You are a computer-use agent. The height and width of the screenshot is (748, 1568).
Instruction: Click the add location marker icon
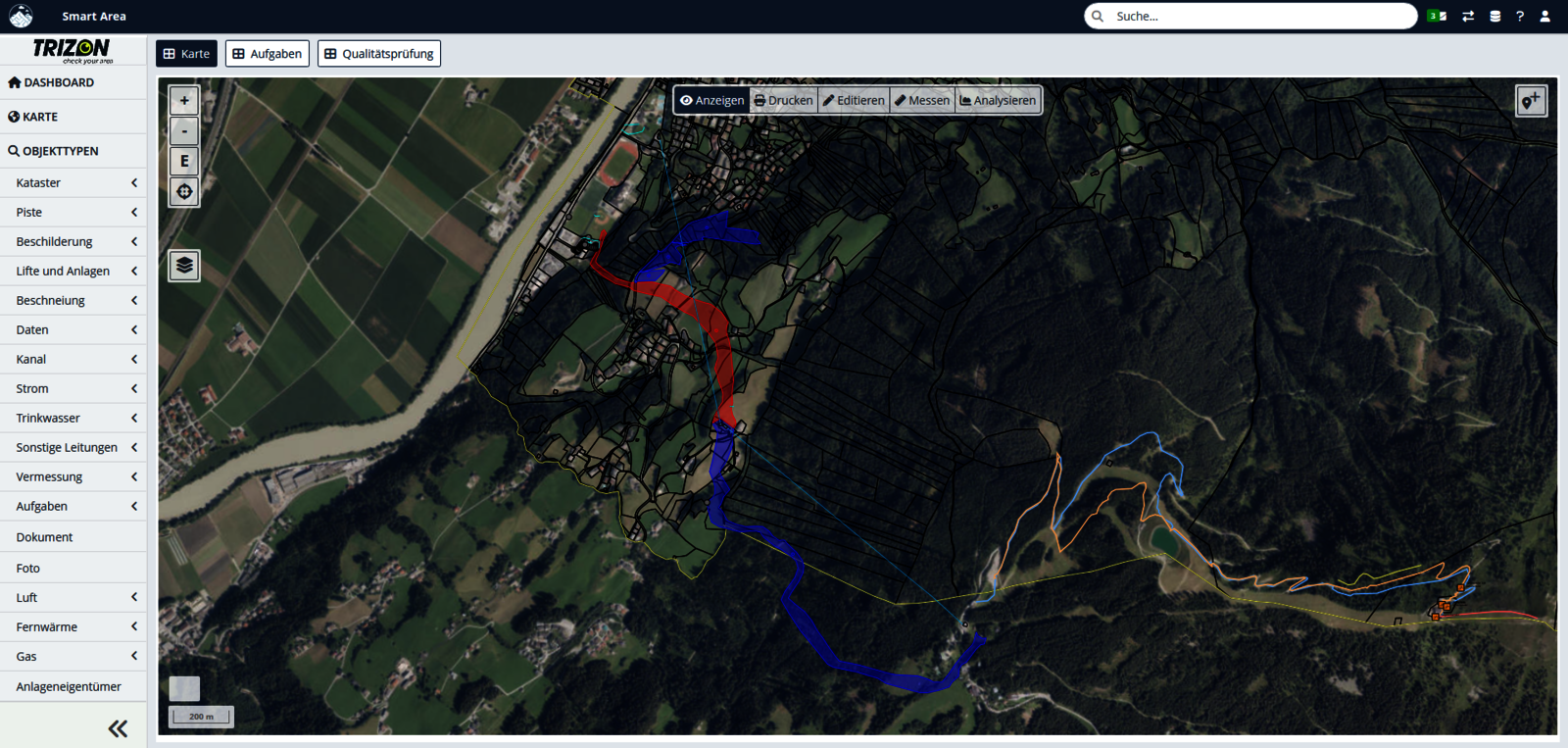pos(1531,101)
